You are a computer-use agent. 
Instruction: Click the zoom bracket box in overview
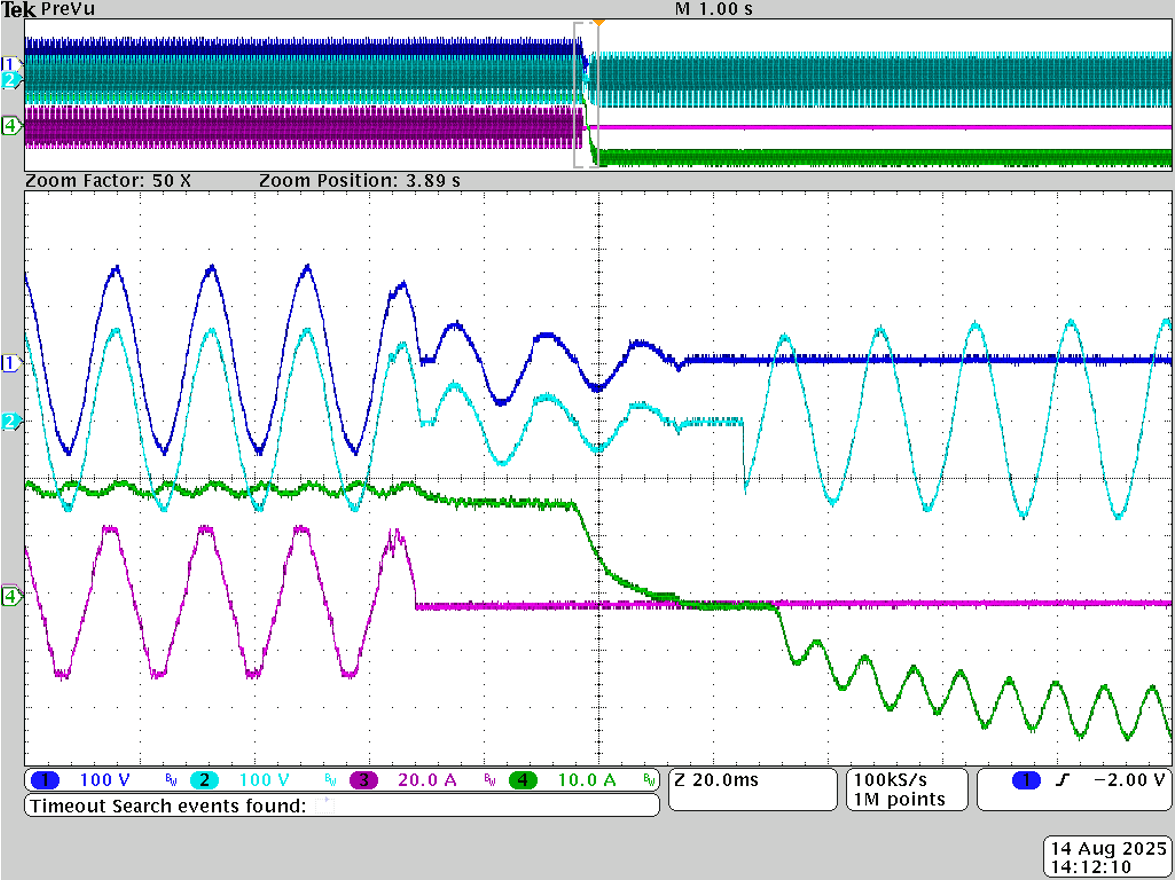coord(586,95)
